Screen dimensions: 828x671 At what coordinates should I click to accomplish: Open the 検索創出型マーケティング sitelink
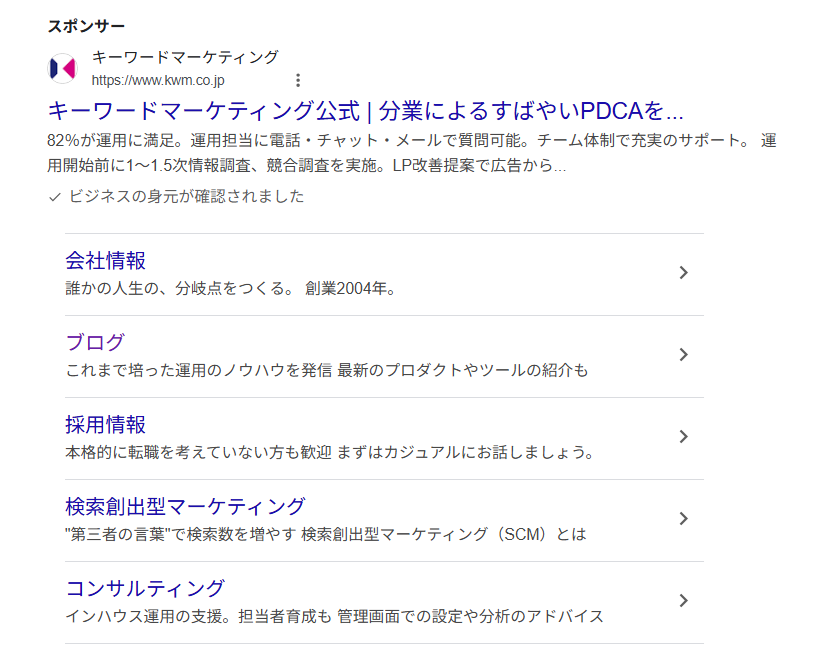pos(185,506)
